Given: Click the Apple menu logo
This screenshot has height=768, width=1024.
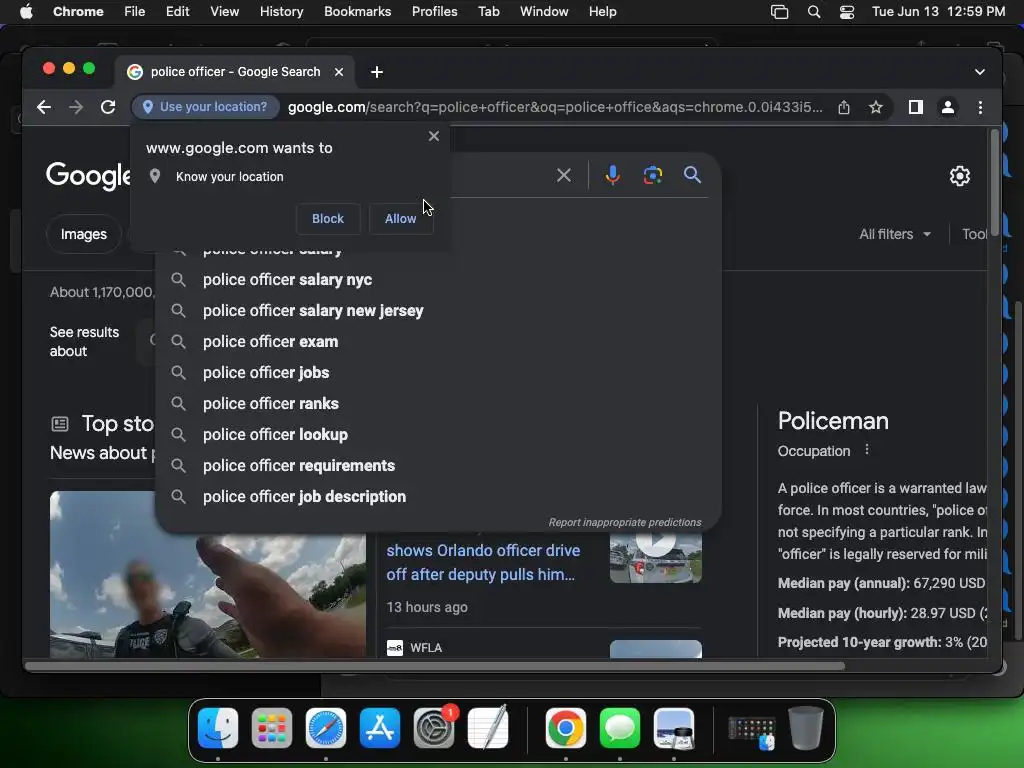Looking at the screenshot, I should point(26,12).
